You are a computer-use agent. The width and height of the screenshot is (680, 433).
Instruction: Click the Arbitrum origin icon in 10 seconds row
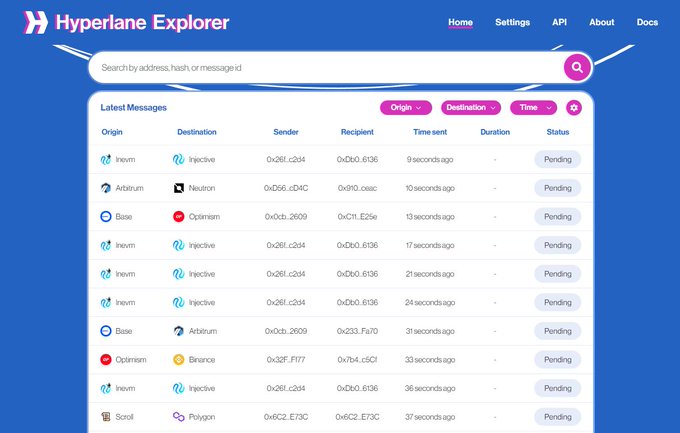[x=106, y=188]
